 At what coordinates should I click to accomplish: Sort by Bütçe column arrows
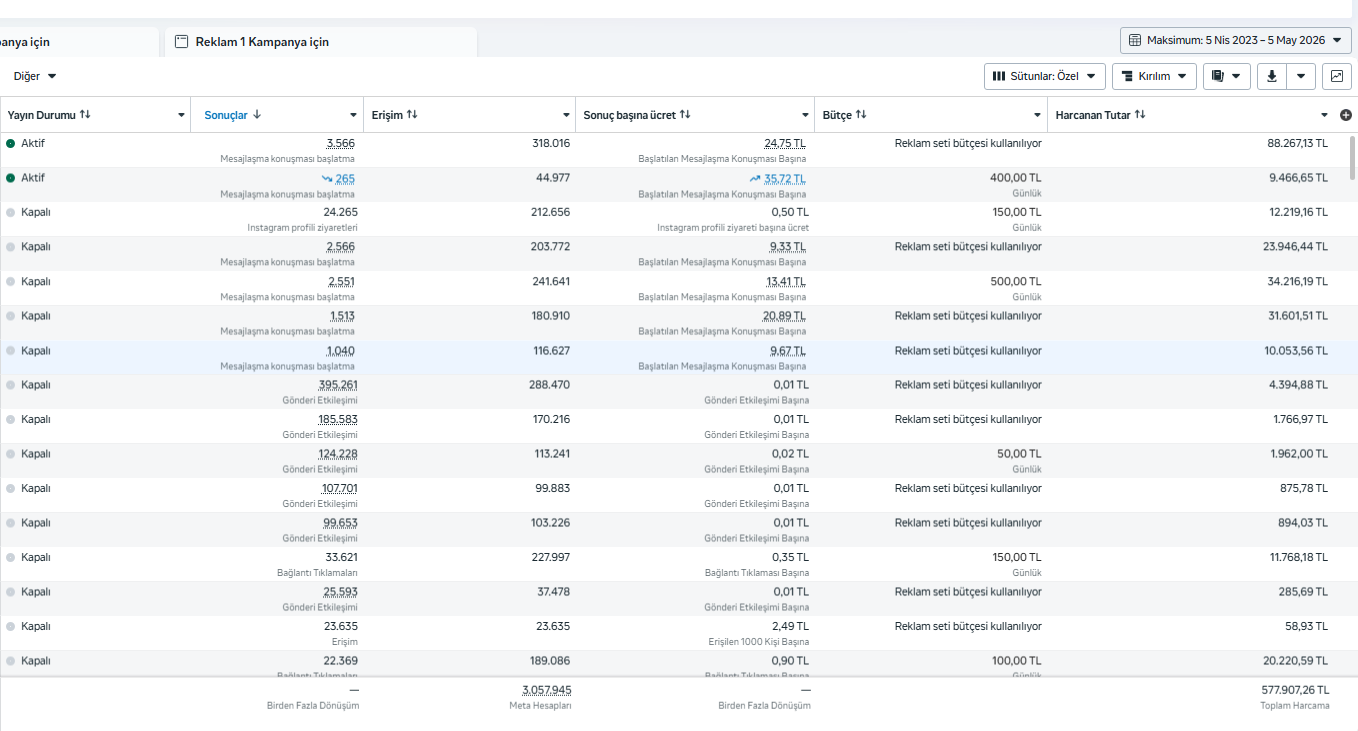(x=861, y=115)
